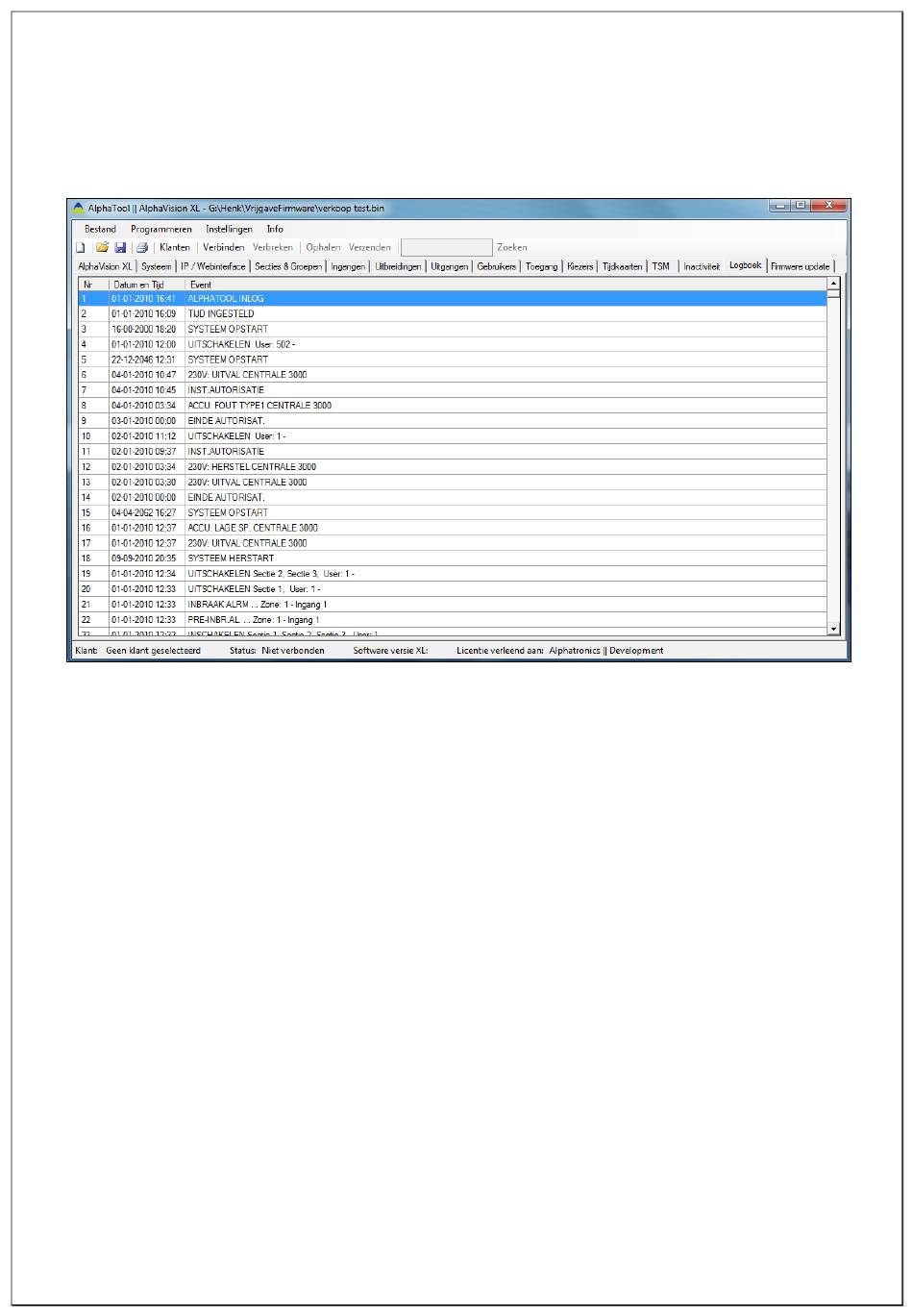Switch to the IP / Webinterface tab
This screenshot has width=913, height=1316.
pos(213,266)
